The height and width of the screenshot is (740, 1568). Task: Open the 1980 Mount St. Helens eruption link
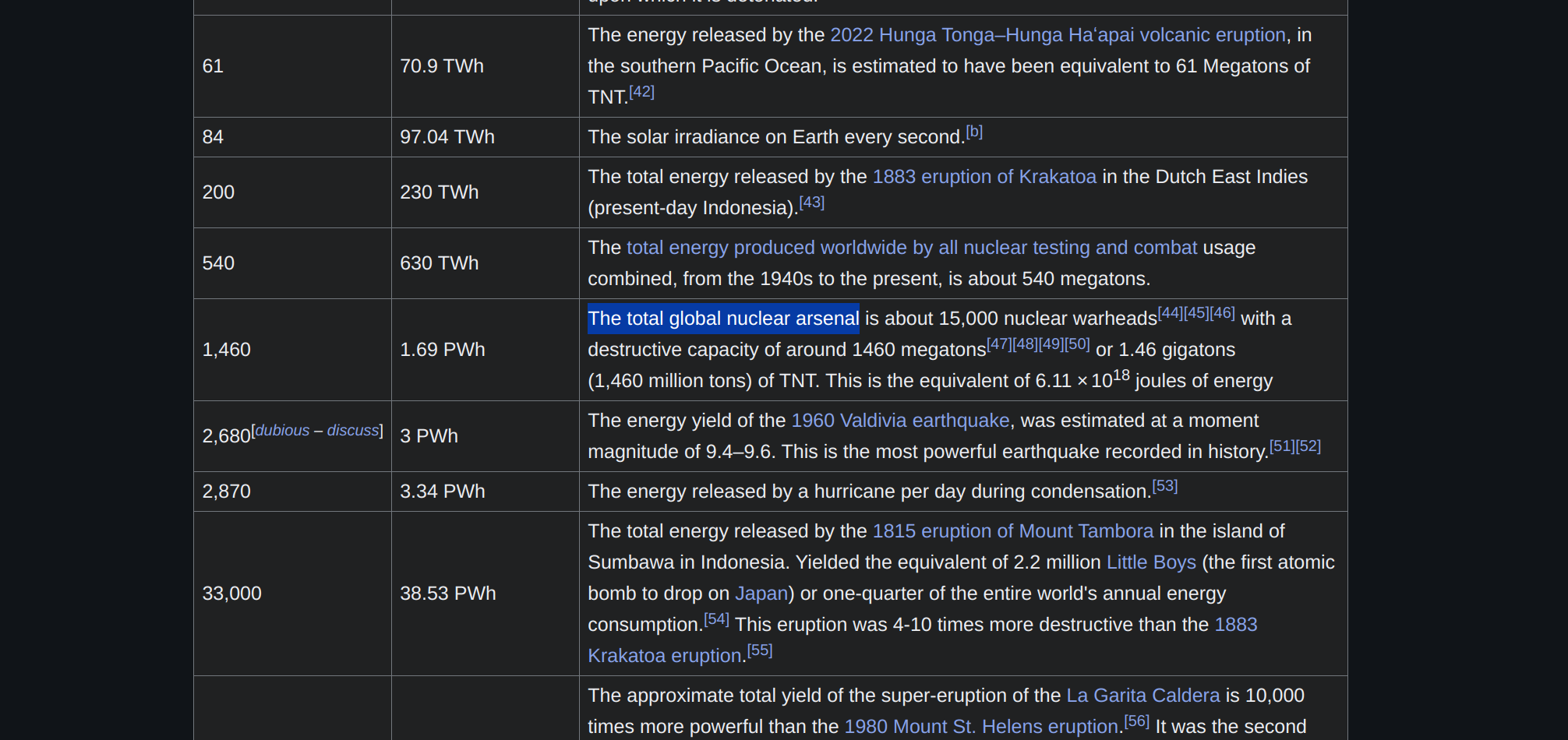click(x=981, y=727)
